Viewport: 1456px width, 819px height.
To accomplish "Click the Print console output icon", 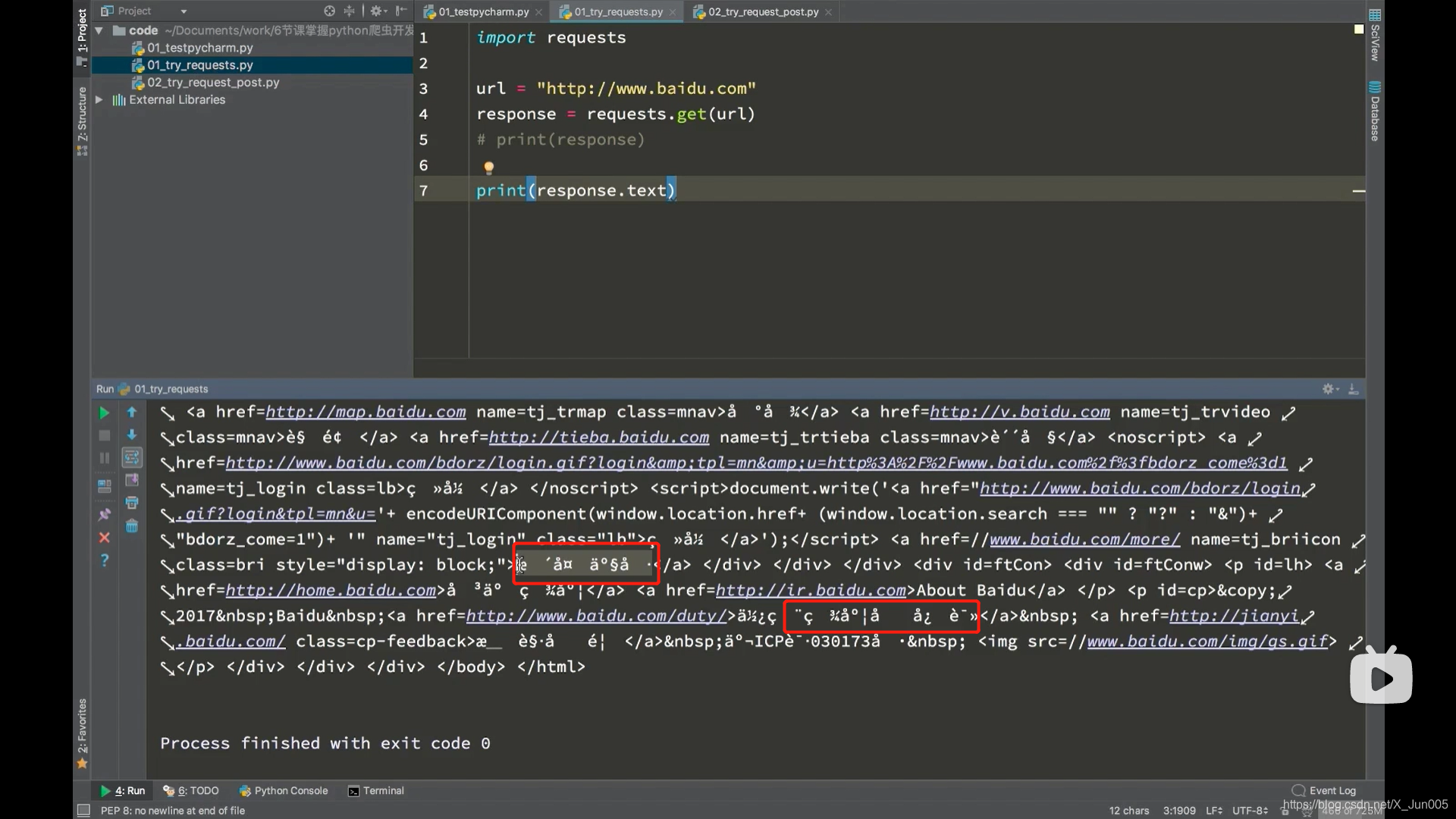I will 131,503.
